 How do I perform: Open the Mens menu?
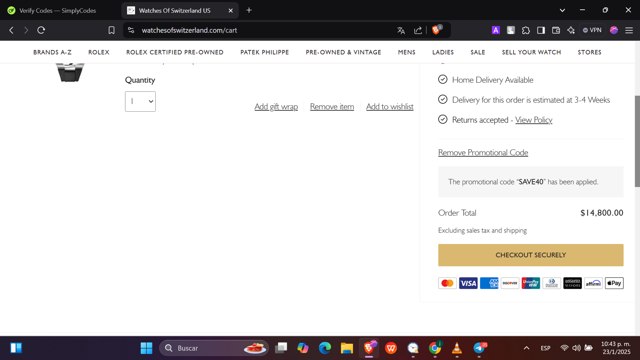(407, 52)
